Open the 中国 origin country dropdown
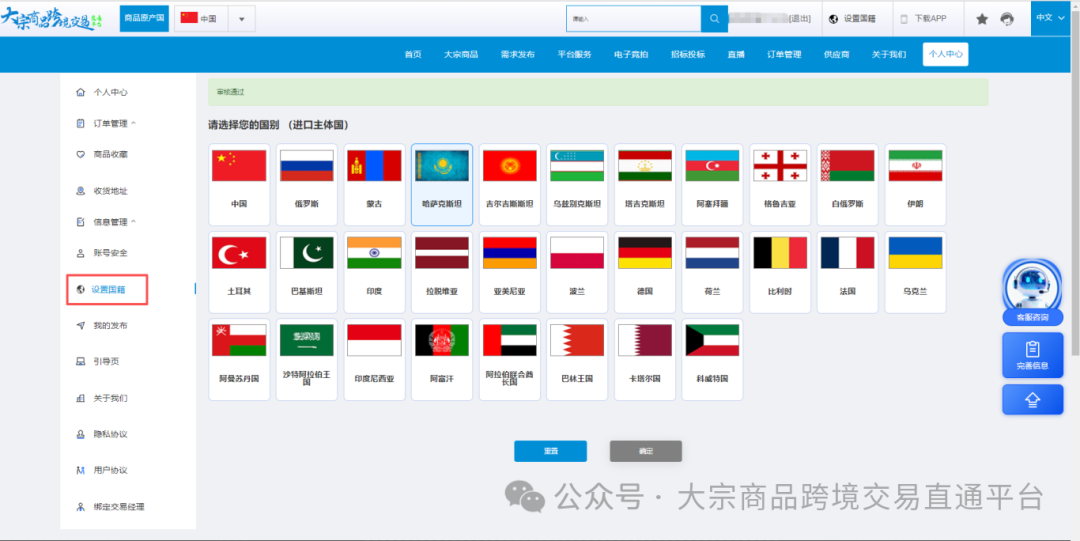This screenshot has width=1080, height=541. click(241, 19)
